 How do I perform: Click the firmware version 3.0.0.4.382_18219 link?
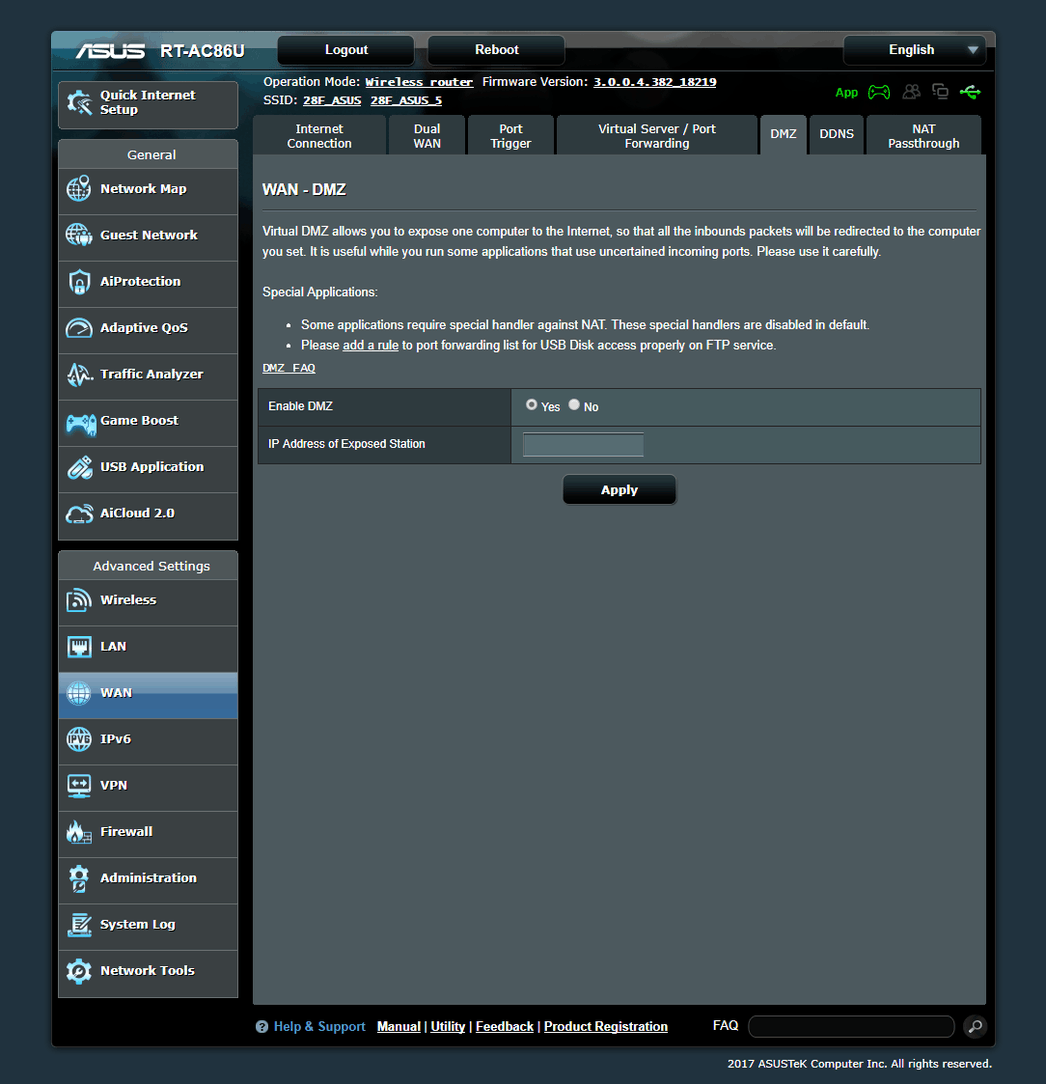pos(655,82)
